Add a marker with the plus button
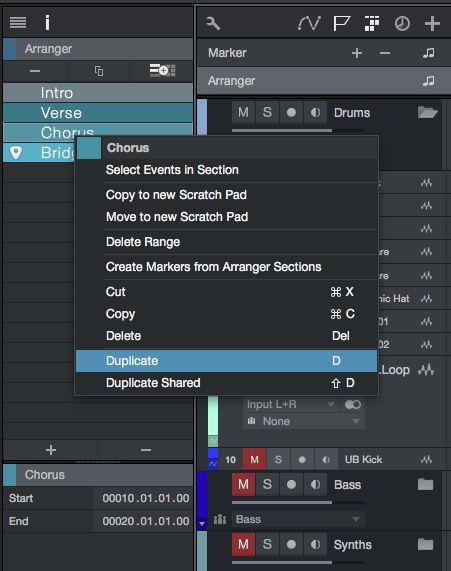The height and width of the screenshot is (571, 451). (357, 53)
